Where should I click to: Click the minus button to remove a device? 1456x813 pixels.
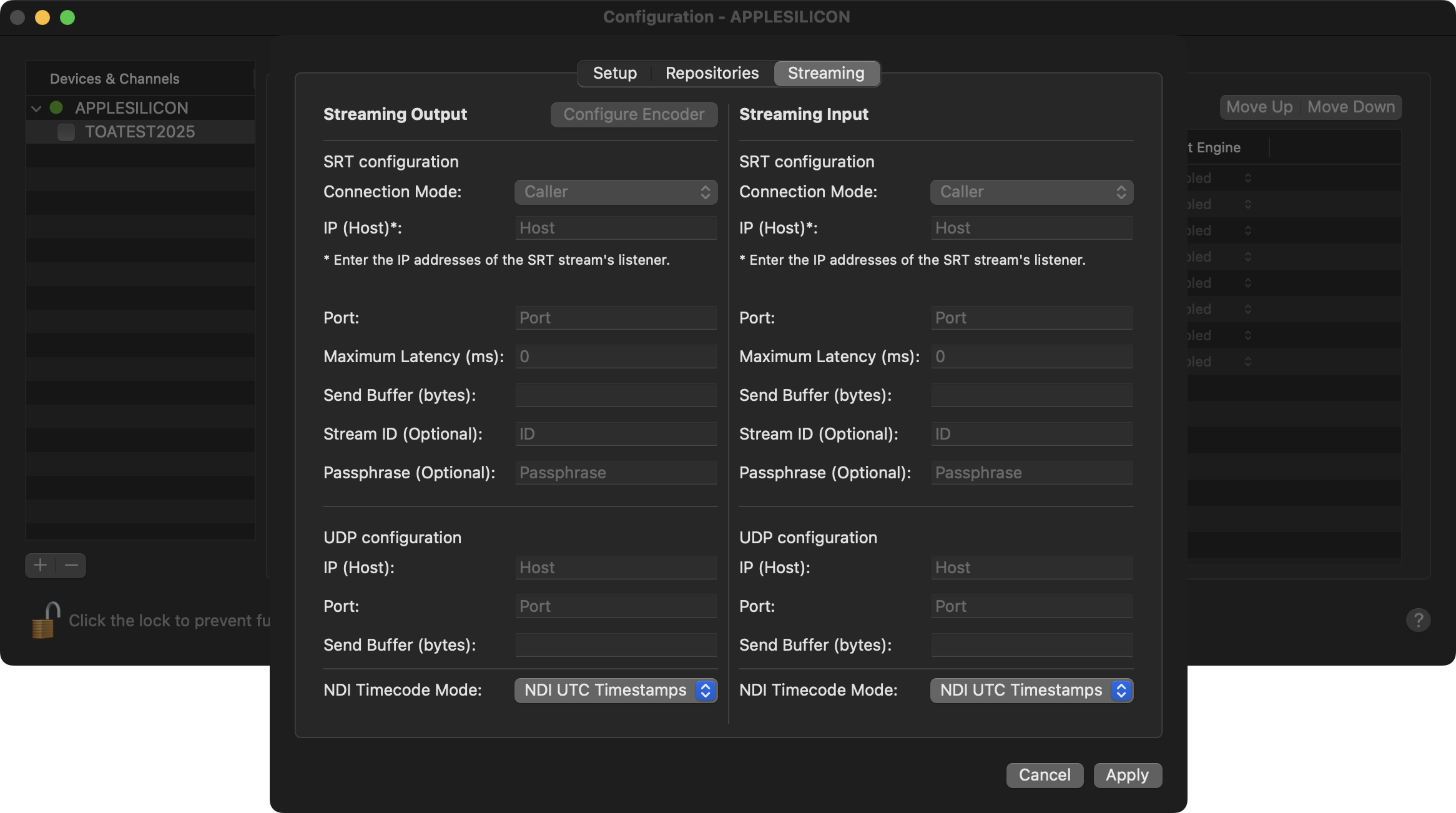(x=71, y=565)
